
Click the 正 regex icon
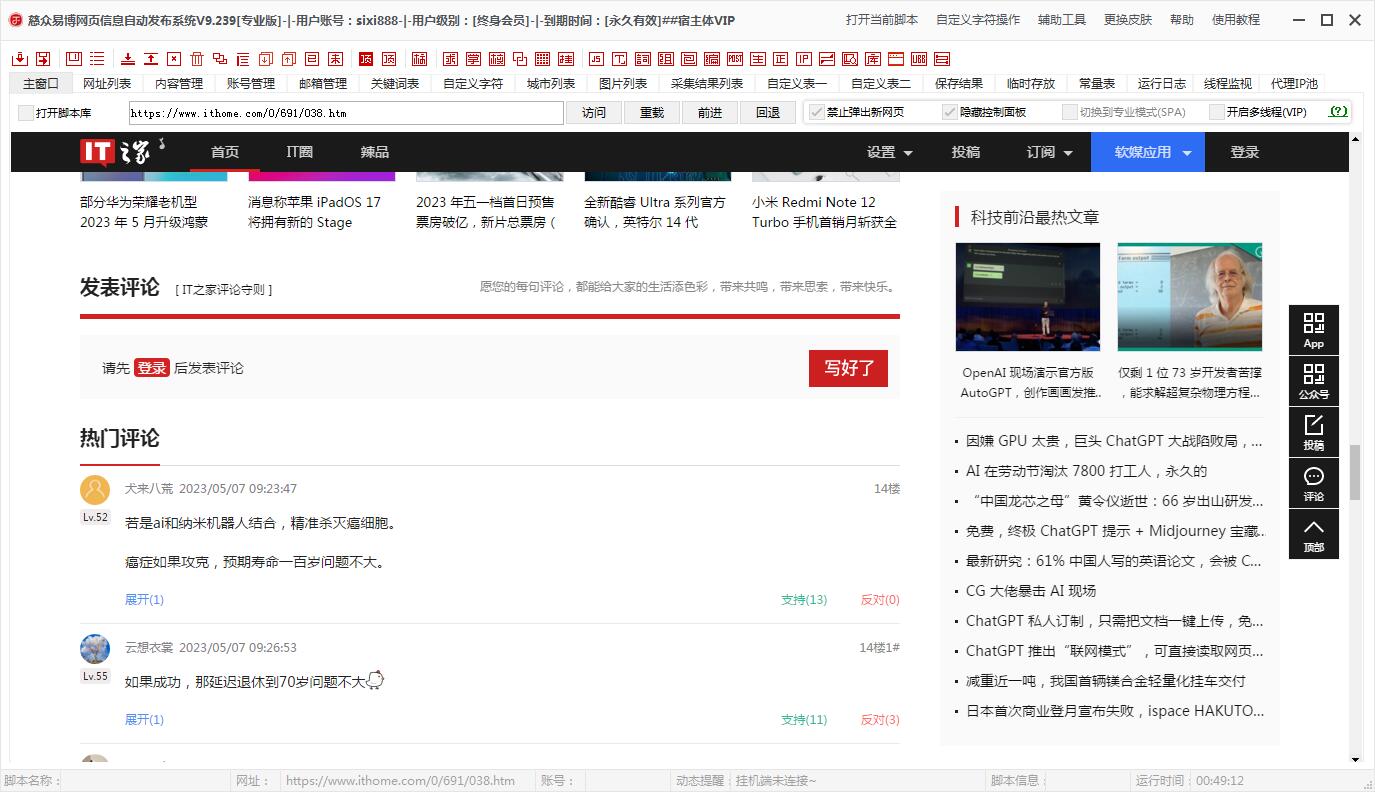[x=780, y=59]
